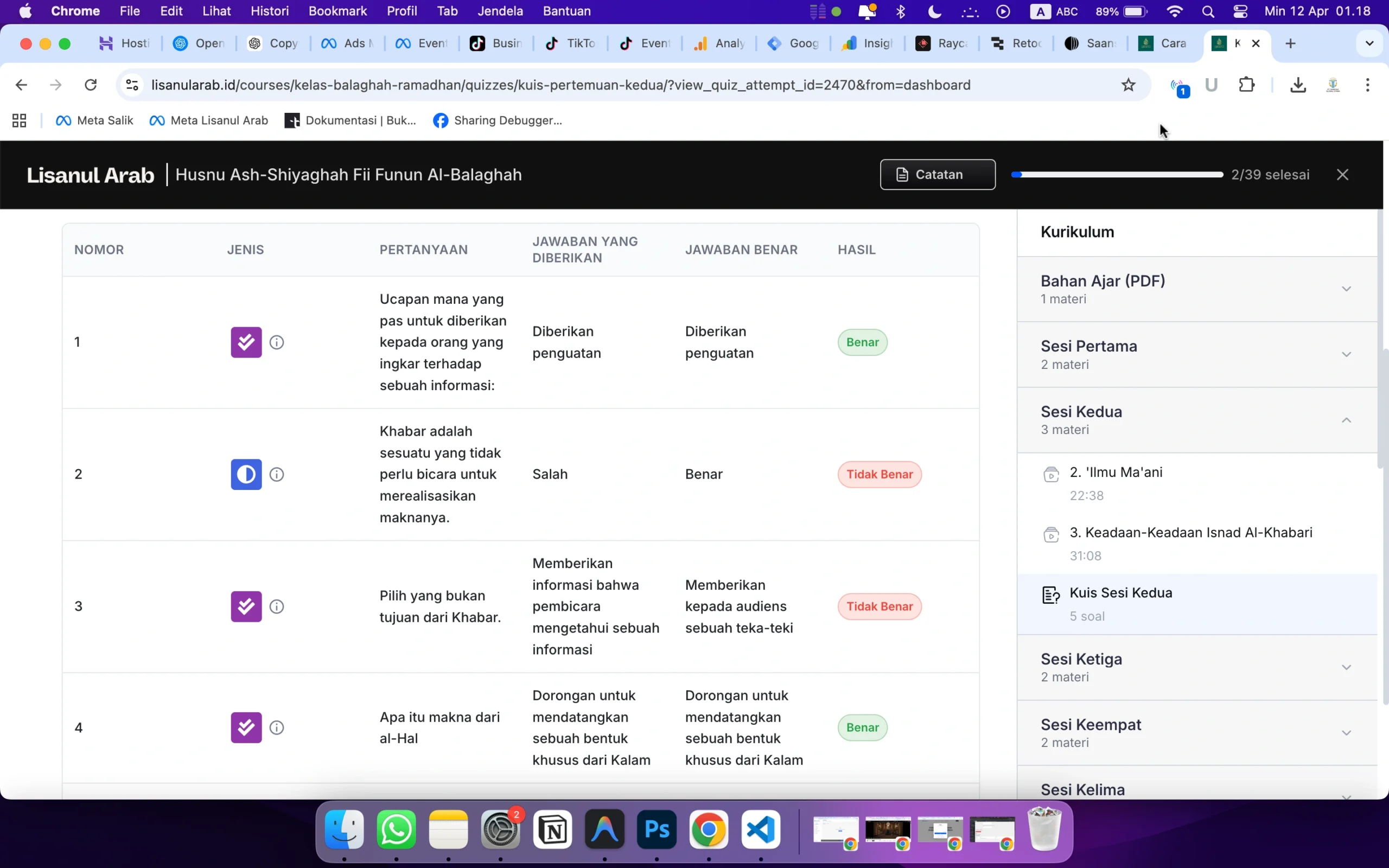Bookmark this page with star icon

[x=1128, y=85]
